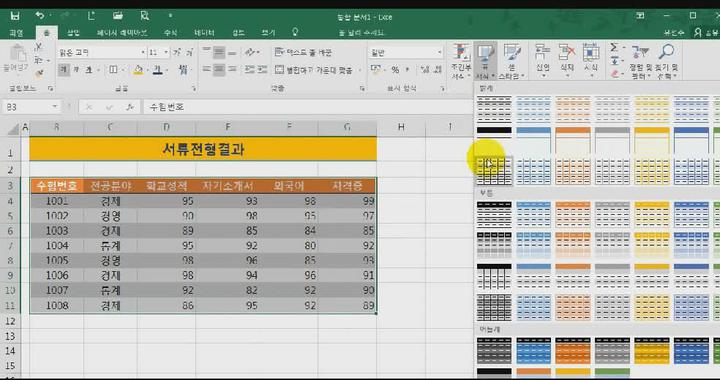Image resolution: width=720 pixels, height=380 pixels.
Task: Pick the blue style in first 어둡게 (Dark) row
Action: click(x=534, y=351)
